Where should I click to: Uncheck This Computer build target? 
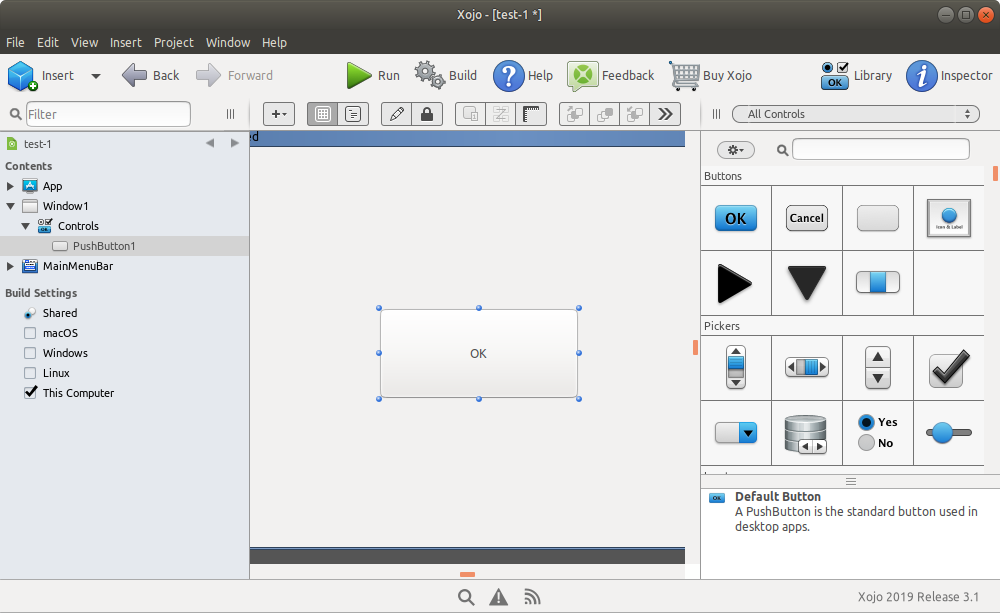30,392
